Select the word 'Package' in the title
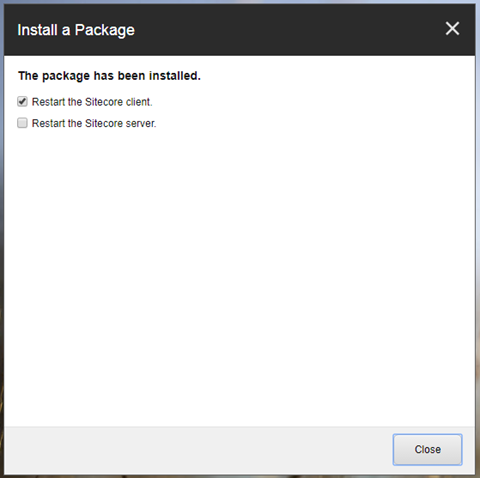 point(105,31)
